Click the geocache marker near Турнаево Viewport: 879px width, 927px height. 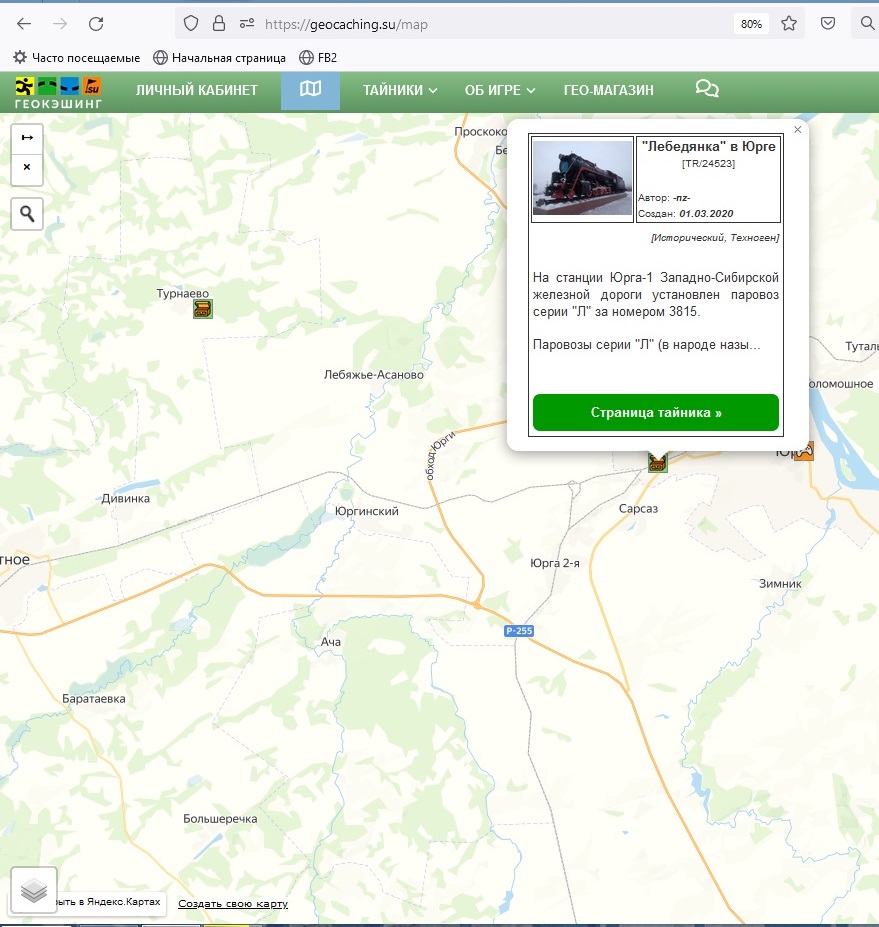(x=203, y=309)
